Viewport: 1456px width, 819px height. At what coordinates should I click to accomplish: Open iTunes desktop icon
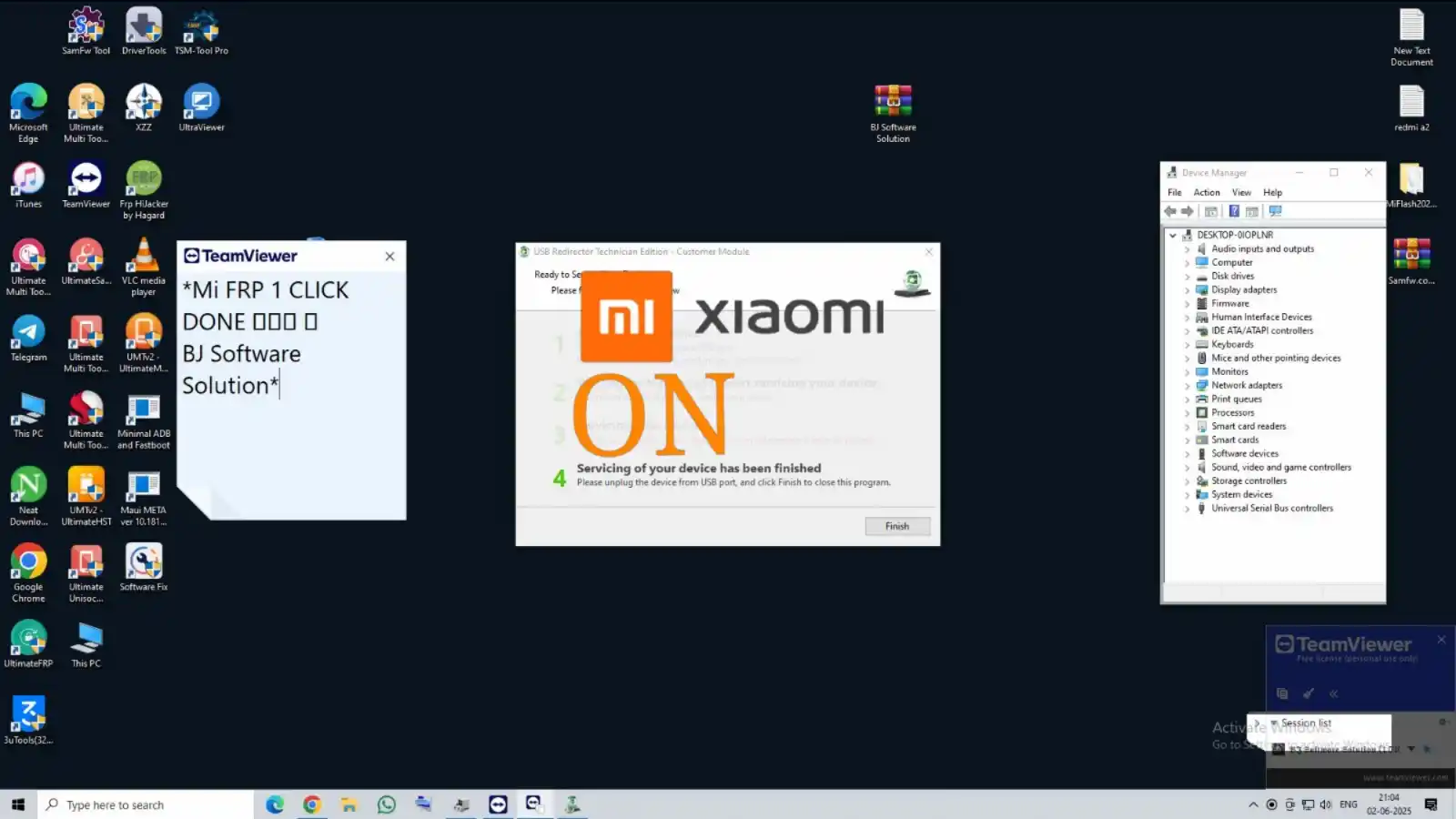[28, 185]
